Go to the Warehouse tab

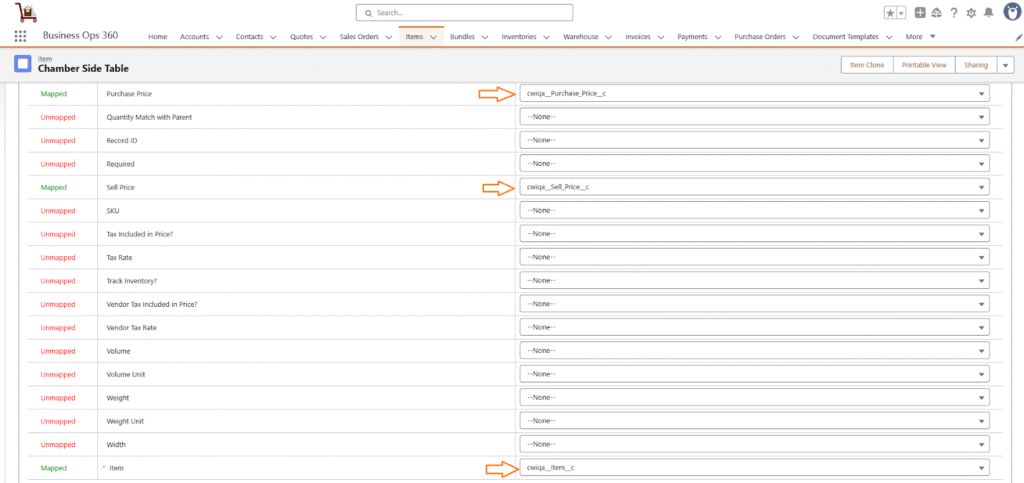(580, 37)
